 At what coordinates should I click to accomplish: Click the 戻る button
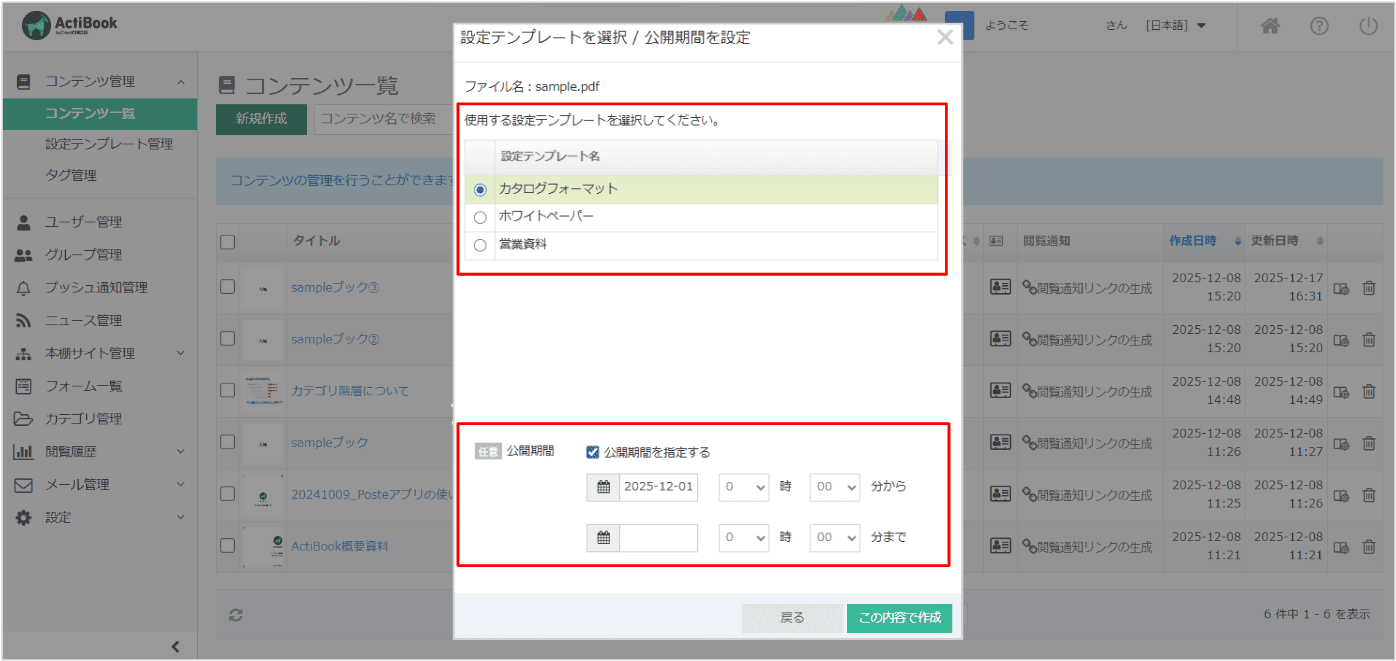click(x=792, y=618)
